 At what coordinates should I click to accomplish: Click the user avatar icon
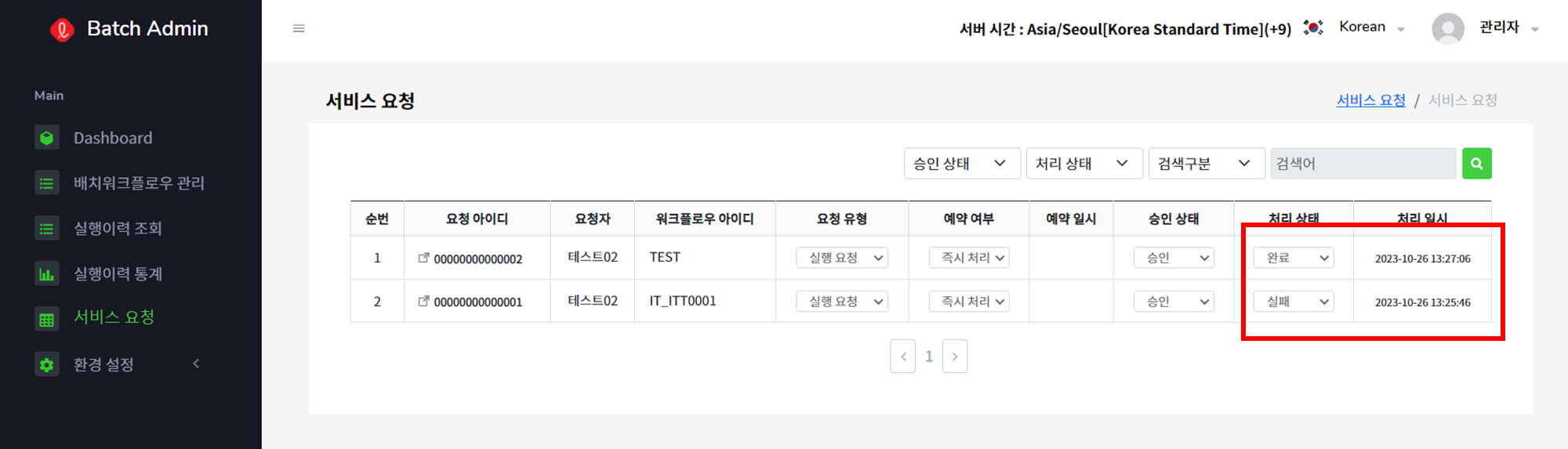tap(1447, 29)
